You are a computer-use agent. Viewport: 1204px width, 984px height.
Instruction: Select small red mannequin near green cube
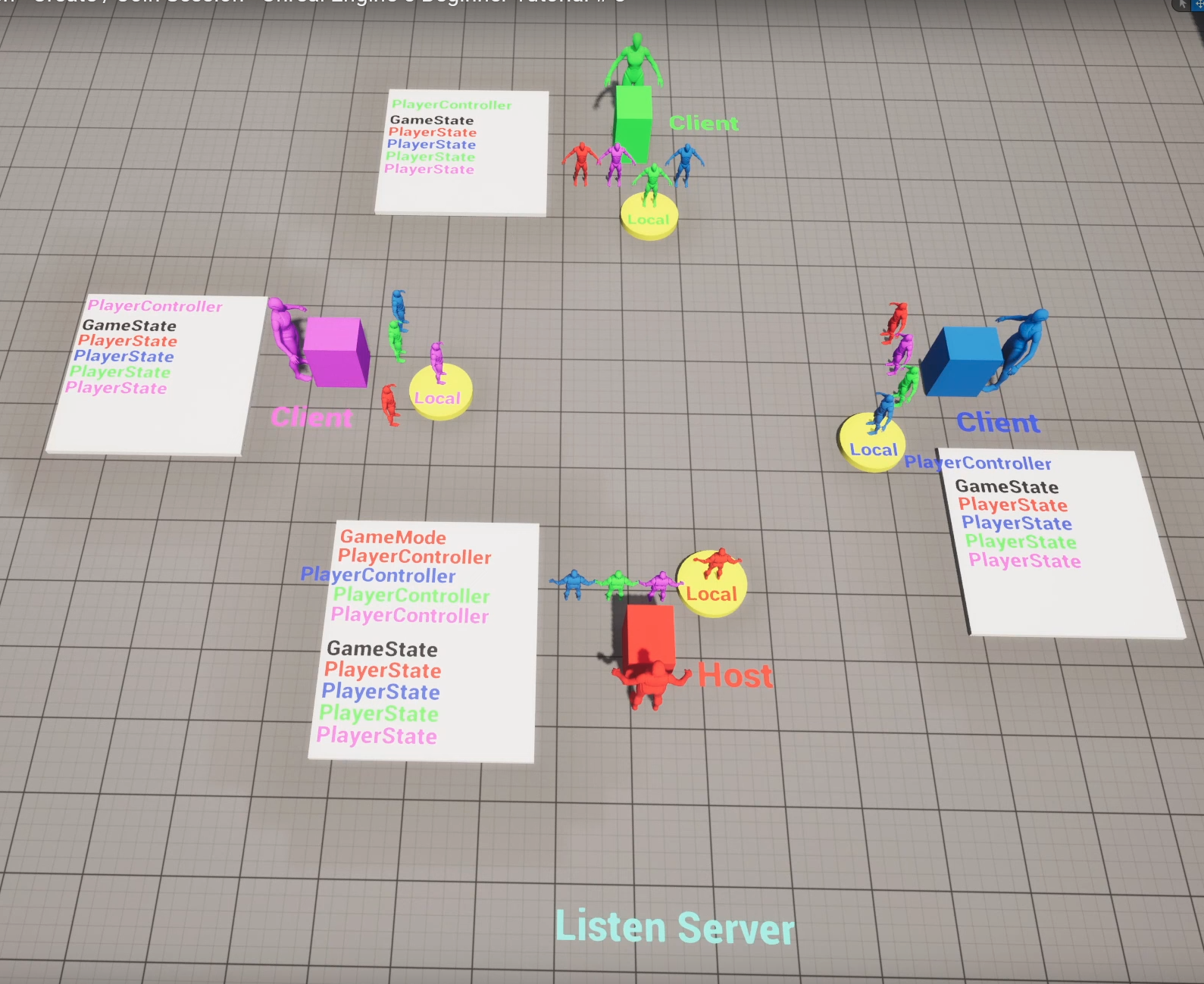580,164
